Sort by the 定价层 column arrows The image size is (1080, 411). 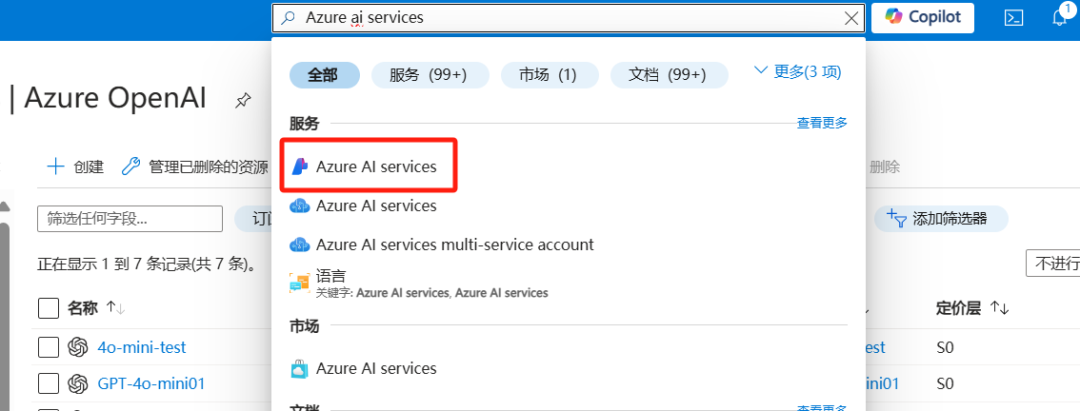click(999, 308)
